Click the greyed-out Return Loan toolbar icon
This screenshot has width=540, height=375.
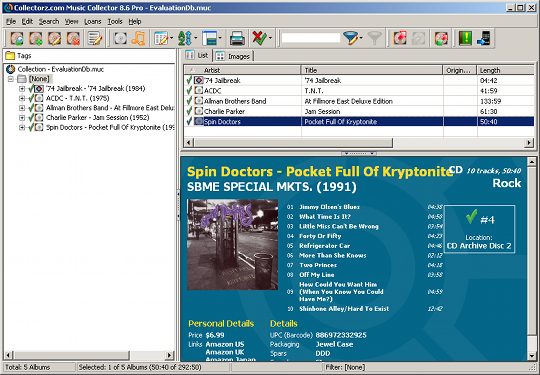[418, 38]
